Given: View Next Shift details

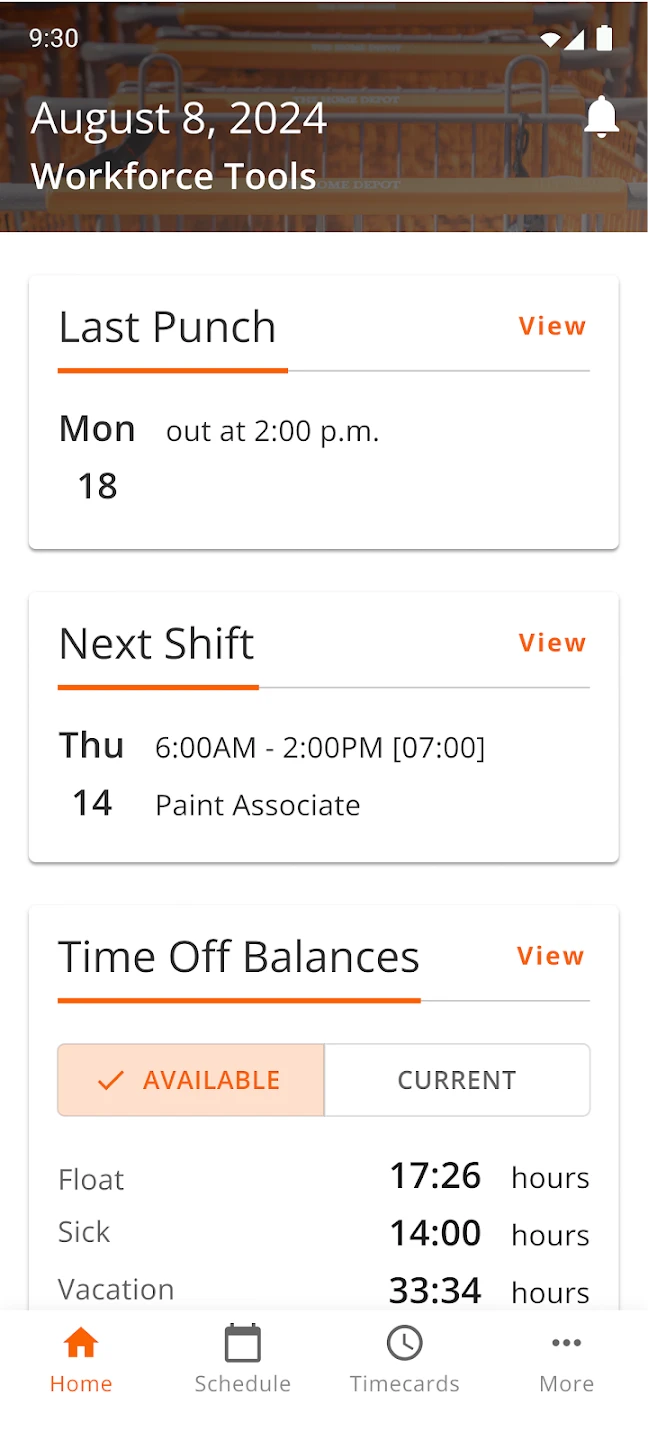Looking at the screenshot, I should [552, 643].
